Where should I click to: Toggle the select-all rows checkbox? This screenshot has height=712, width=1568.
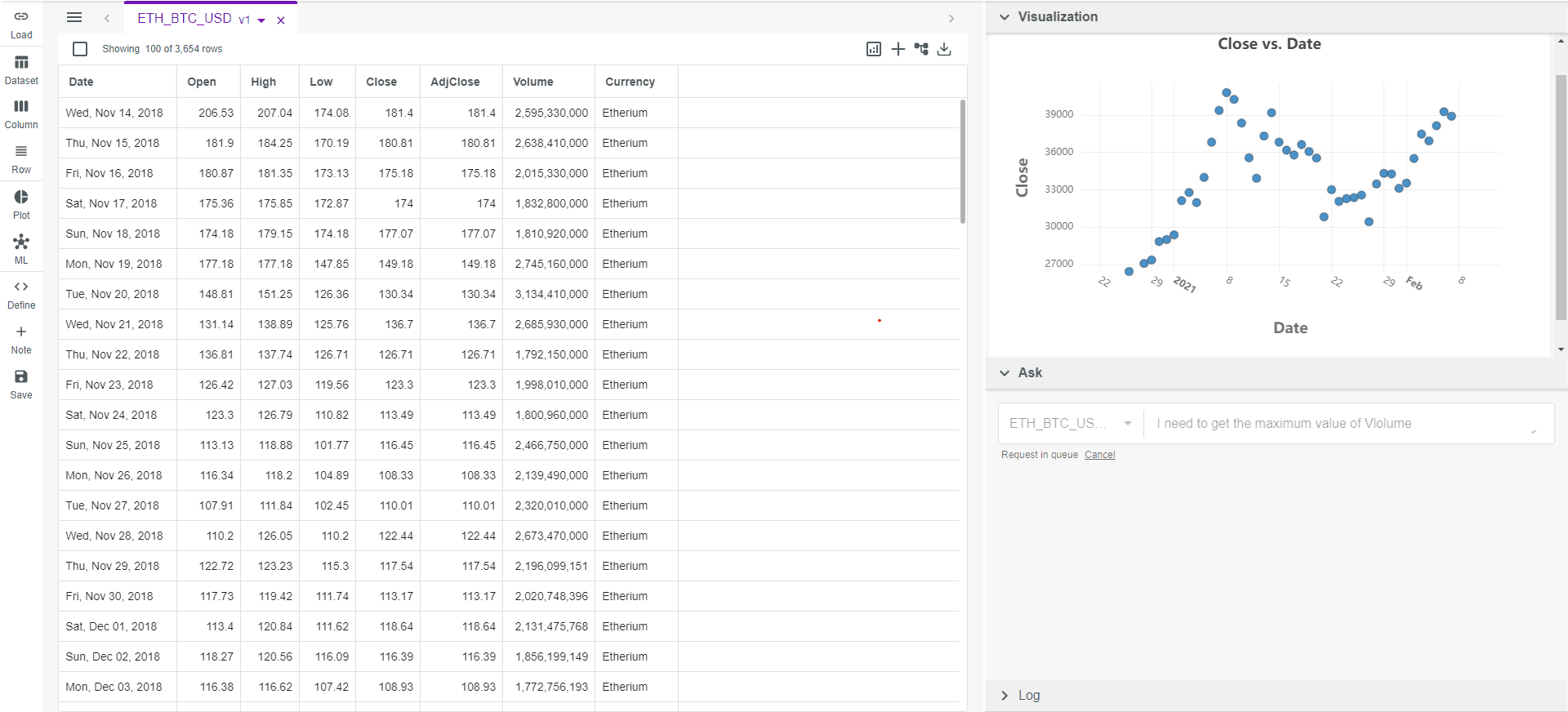[x=80, y=49]
